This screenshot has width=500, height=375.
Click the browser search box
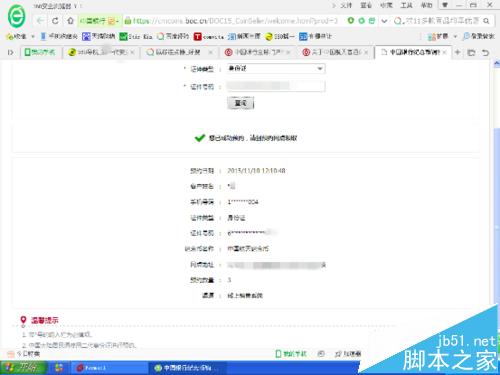pyautogui.click(x=442, y=21)
